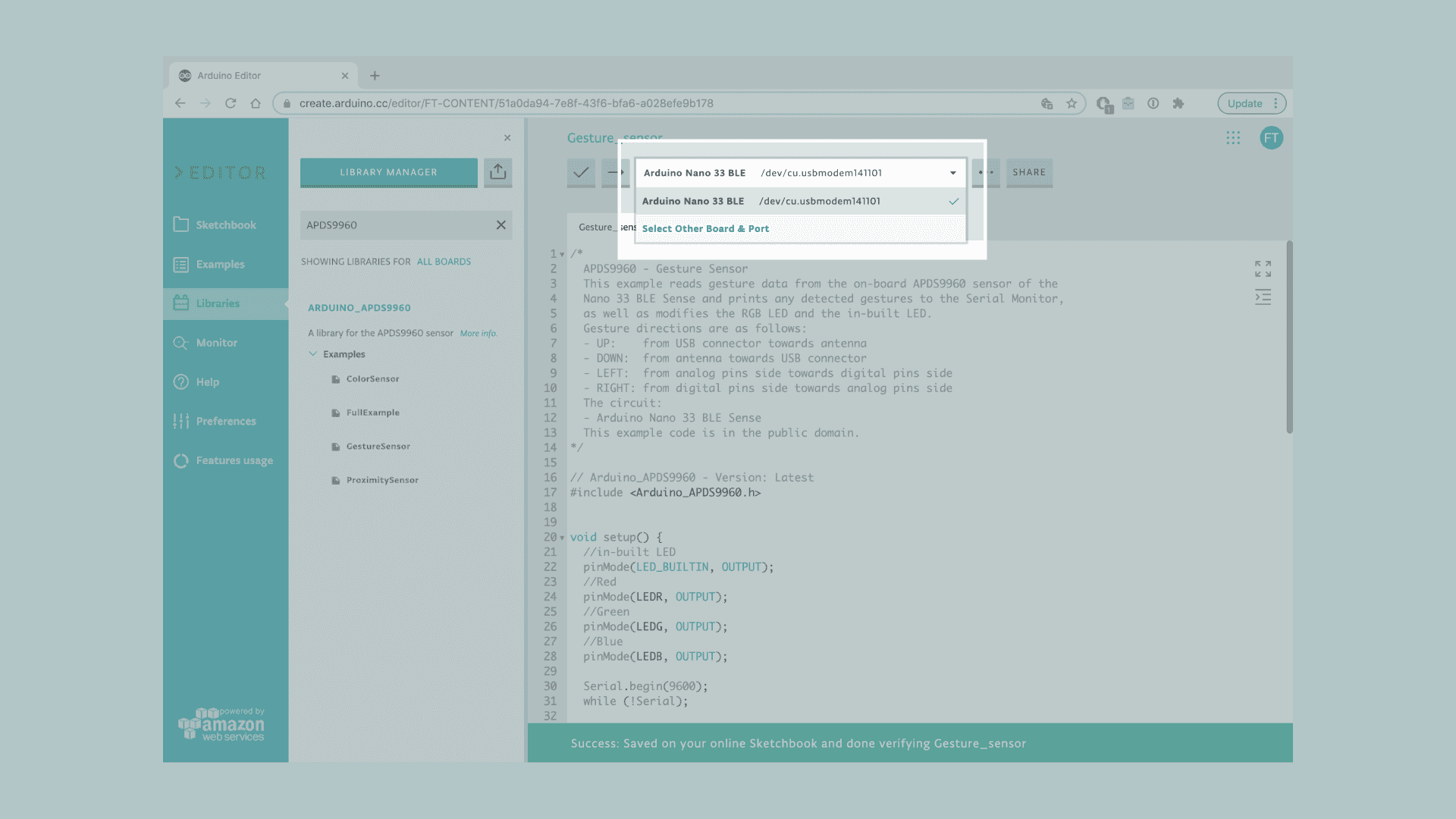The image size is (1456, 819).
Task: Open the GestureSensor example
Action: pos(378,447)
